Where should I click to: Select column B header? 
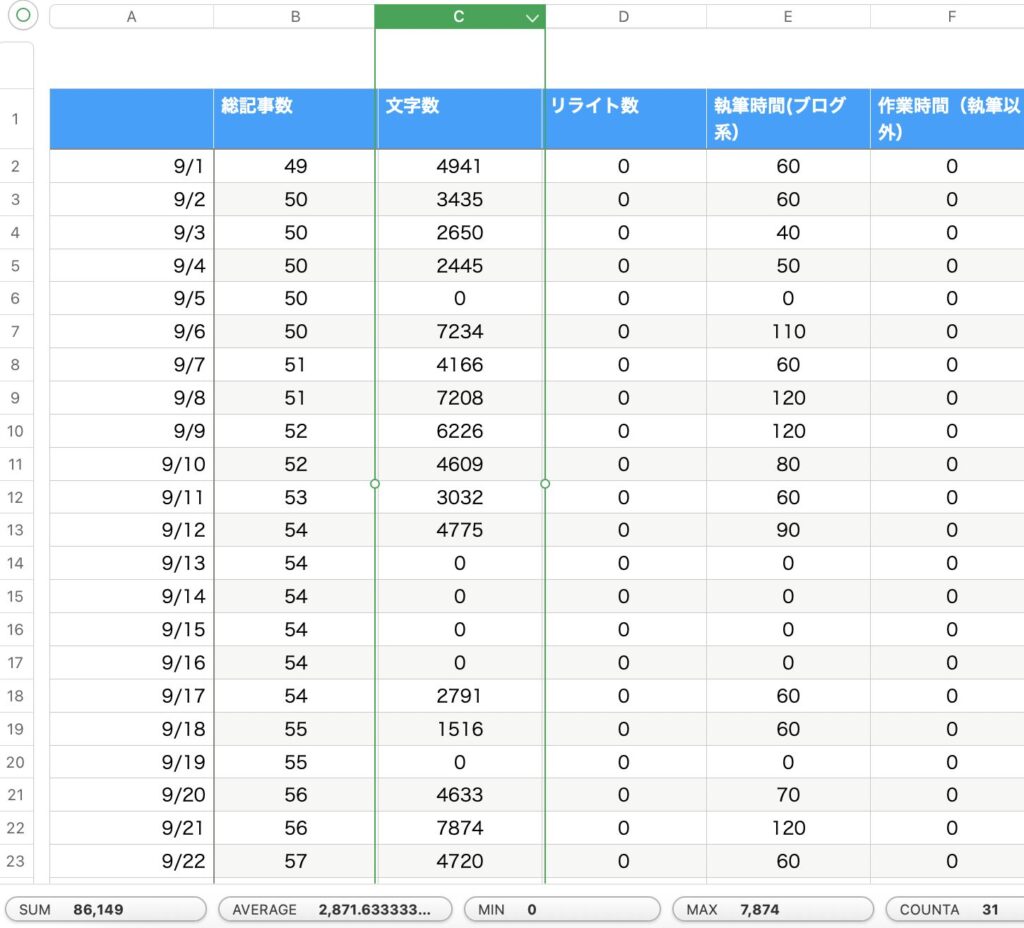[295, 17]
